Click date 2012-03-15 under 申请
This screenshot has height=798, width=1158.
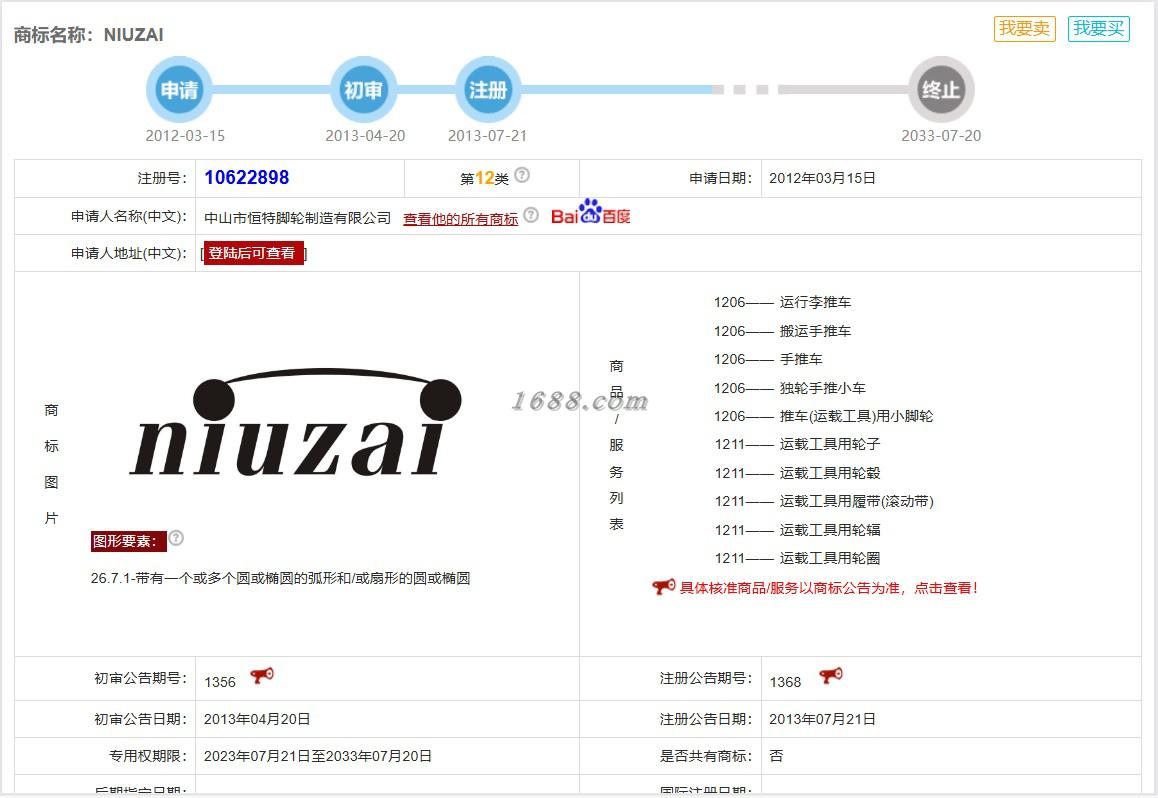coord(185,136)
